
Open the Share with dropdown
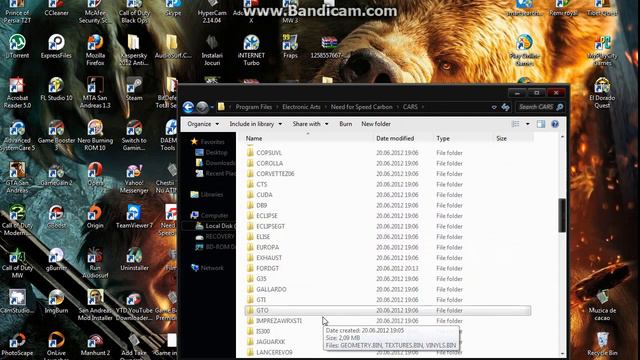pyautogui.click(x=310, y=124)
